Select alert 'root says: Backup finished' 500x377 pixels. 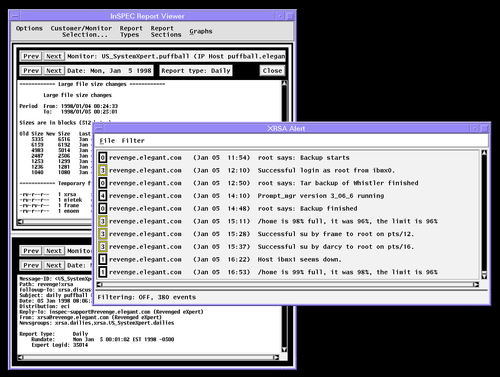click(307, 209)
